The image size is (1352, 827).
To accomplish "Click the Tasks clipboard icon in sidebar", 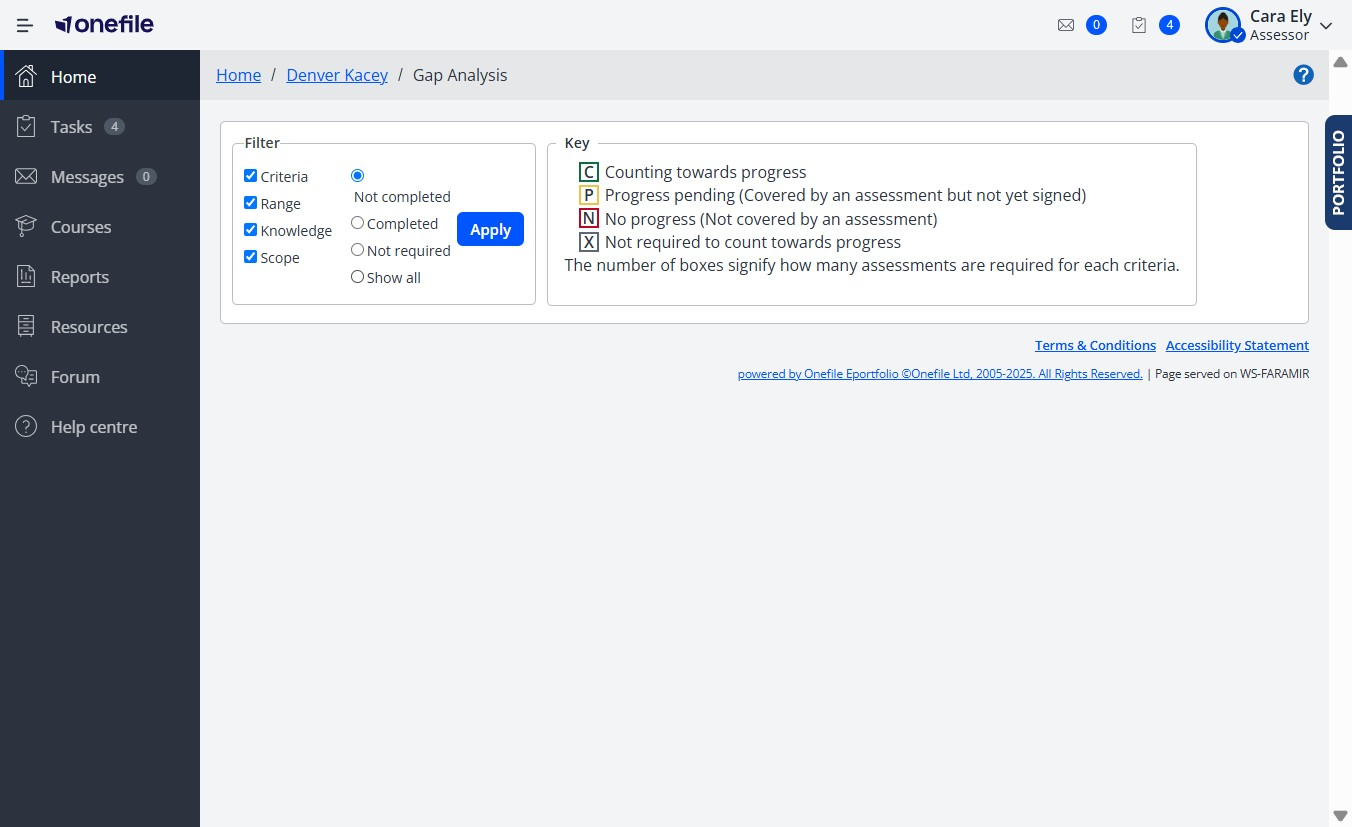I will (27, 126).
